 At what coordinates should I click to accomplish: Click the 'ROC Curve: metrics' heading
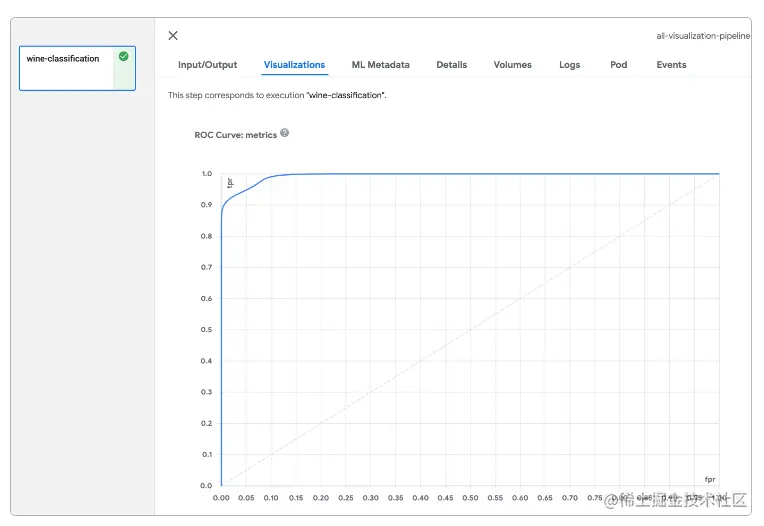point(235,135)
